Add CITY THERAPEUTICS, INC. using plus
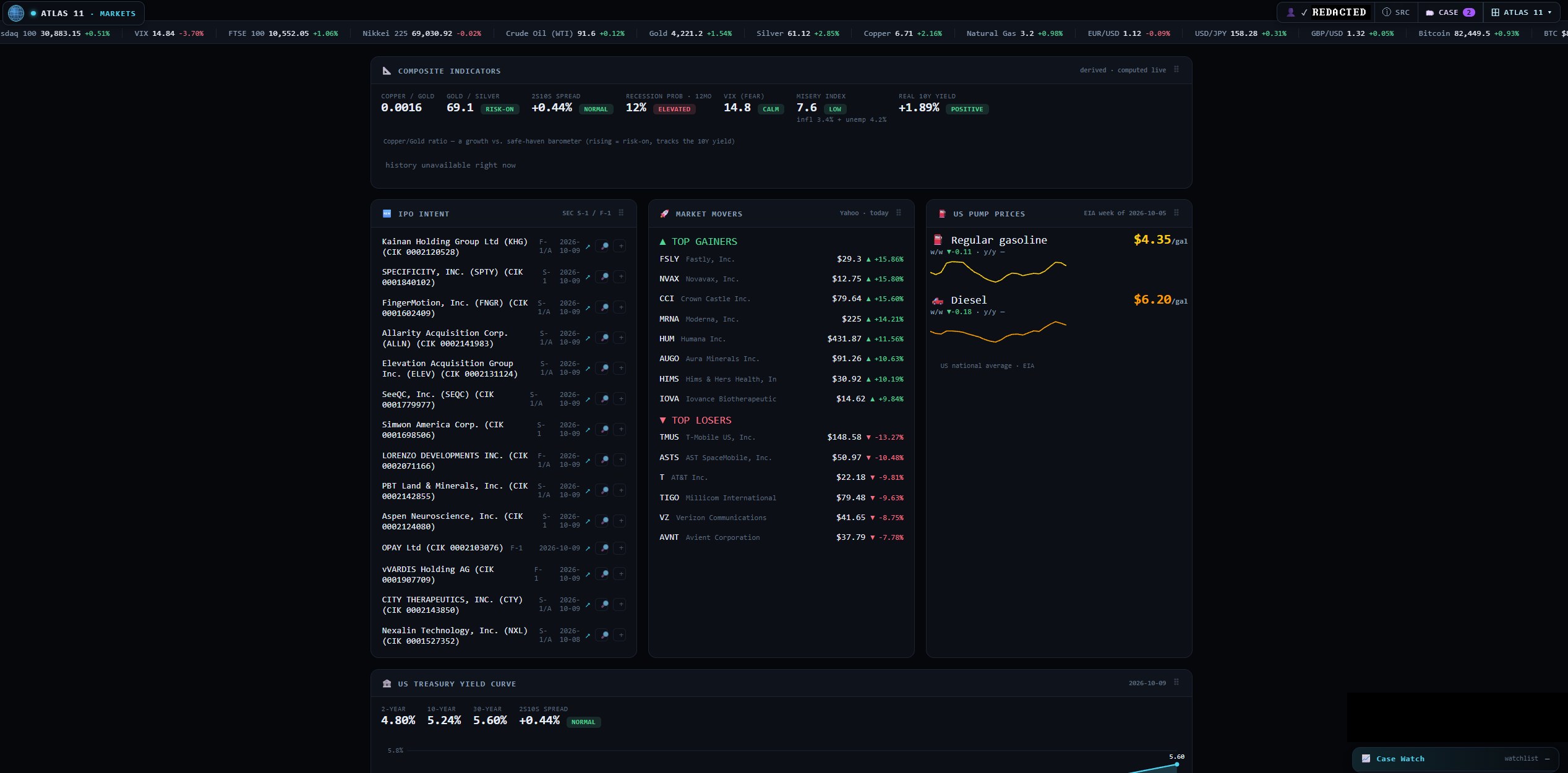Image resolution: width=1568 pixels, height=773 pixels. (620, 604)
